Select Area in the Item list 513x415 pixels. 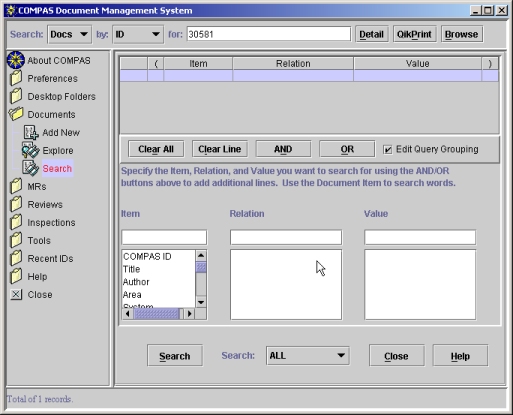pos(158,295)
